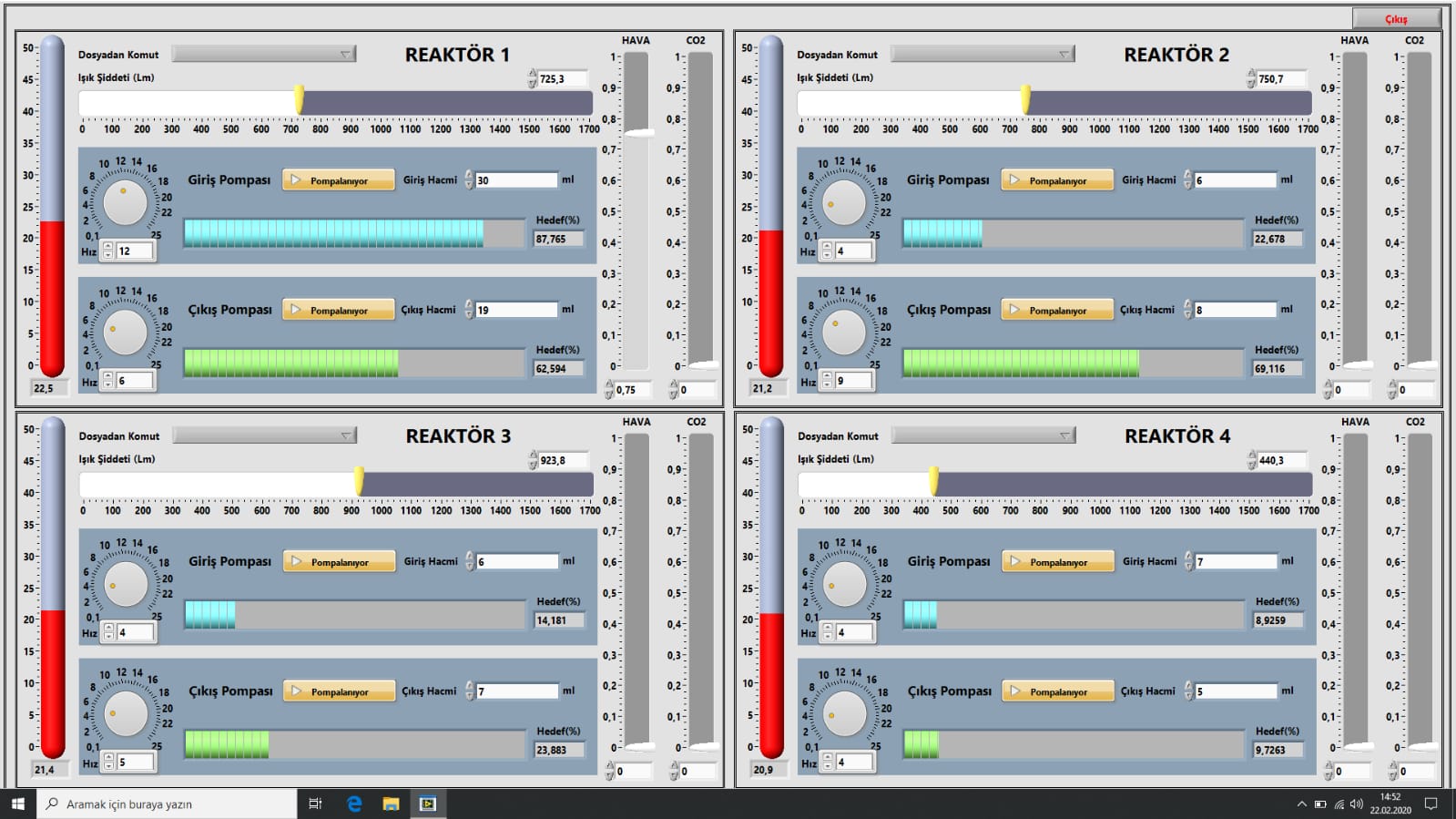Screen dimensions: 1456x819
Task: Click Reaktör 2 light intensity slider handle
Action: pyautogui.click(x=1025, y=99)
